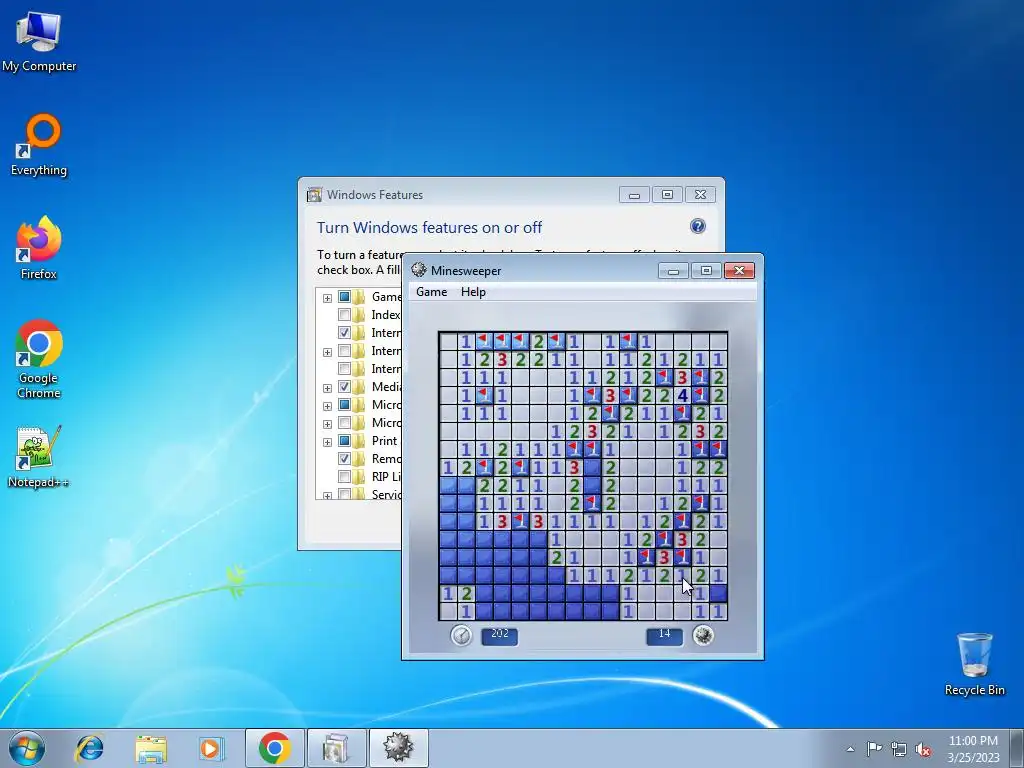Screen dimensions: 1024x768
Task: Toggle the Print row checkbox
Action: click(x=344, y=441)
